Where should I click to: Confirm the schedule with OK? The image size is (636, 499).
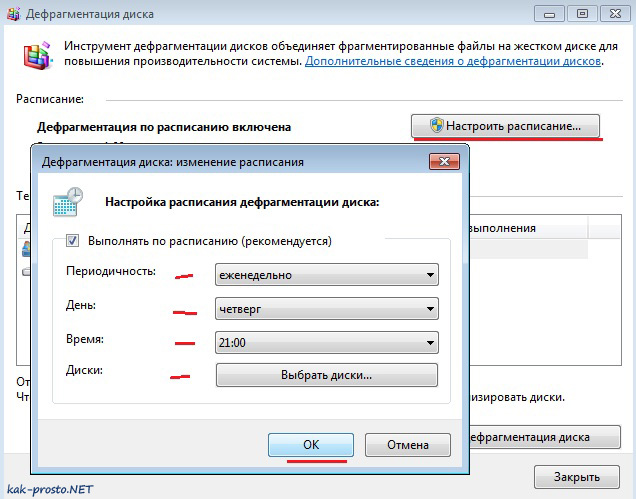click(x=311, y=445)
